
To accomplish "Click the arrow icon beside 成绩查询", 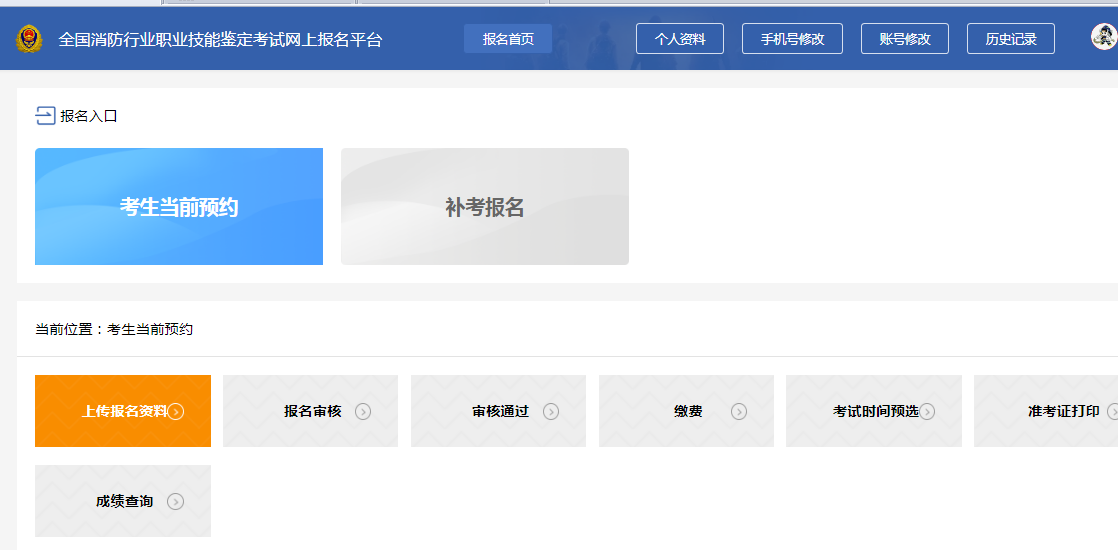I will [x=176, y=501].
